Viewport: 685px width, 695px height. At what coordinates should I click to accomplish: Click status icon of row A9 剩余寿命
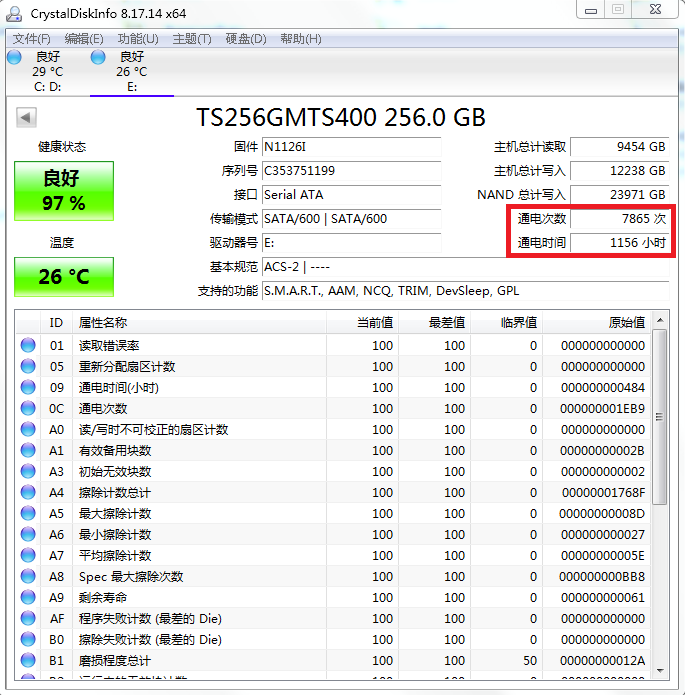pos(28,597)
